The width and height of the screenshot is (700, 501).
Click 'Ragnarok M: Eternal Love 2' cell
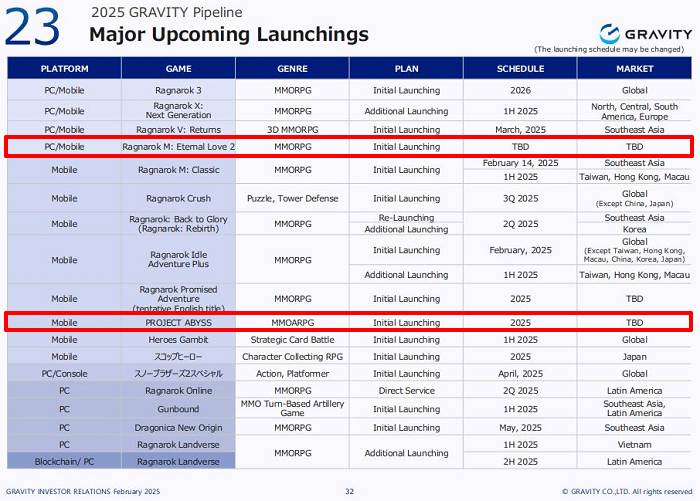(x=179, y=146)
